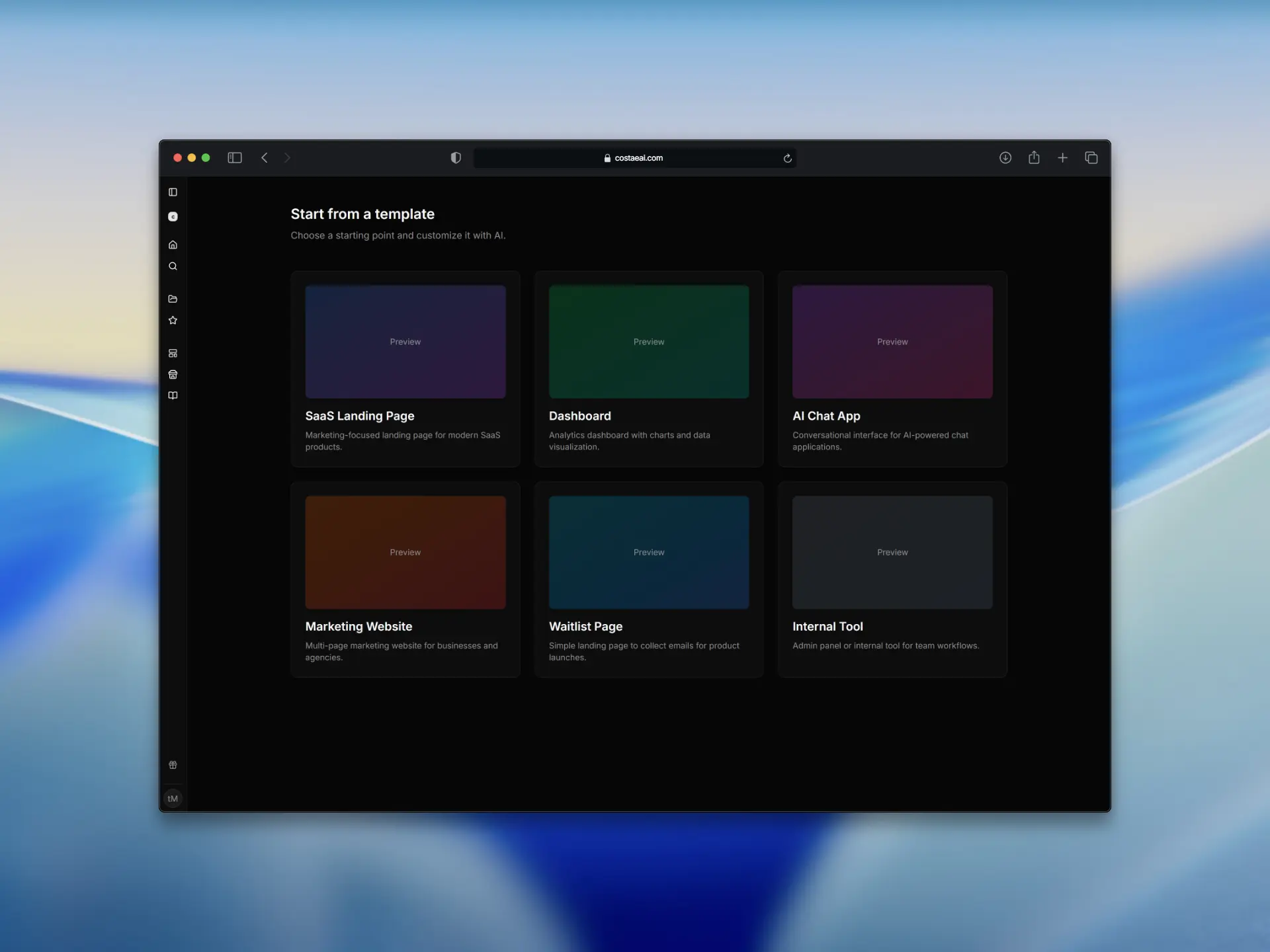Open the What's New gift icon

coord(173,765)
